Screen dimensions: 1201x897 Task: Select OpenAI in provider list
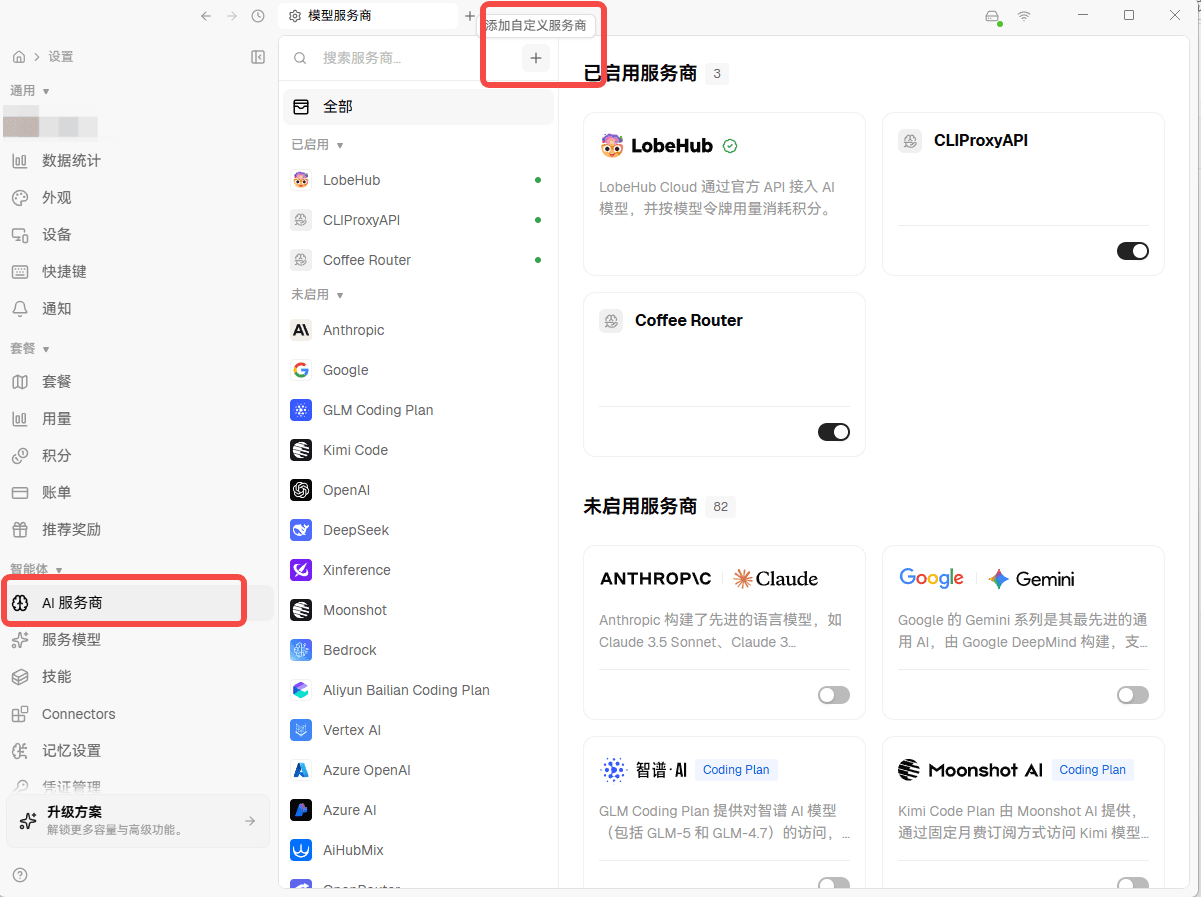pyautogui.click(x=418, y=490)
